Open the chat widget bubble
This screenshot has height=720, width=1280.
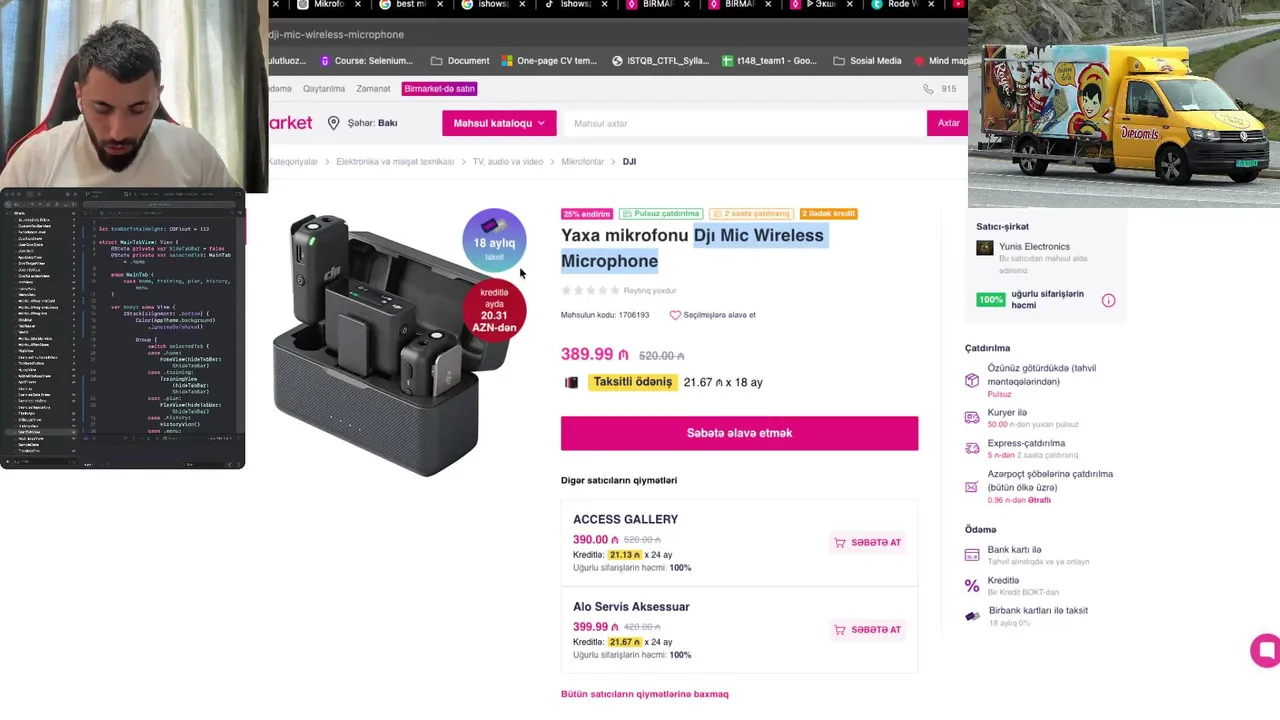tap(1265, 651)
